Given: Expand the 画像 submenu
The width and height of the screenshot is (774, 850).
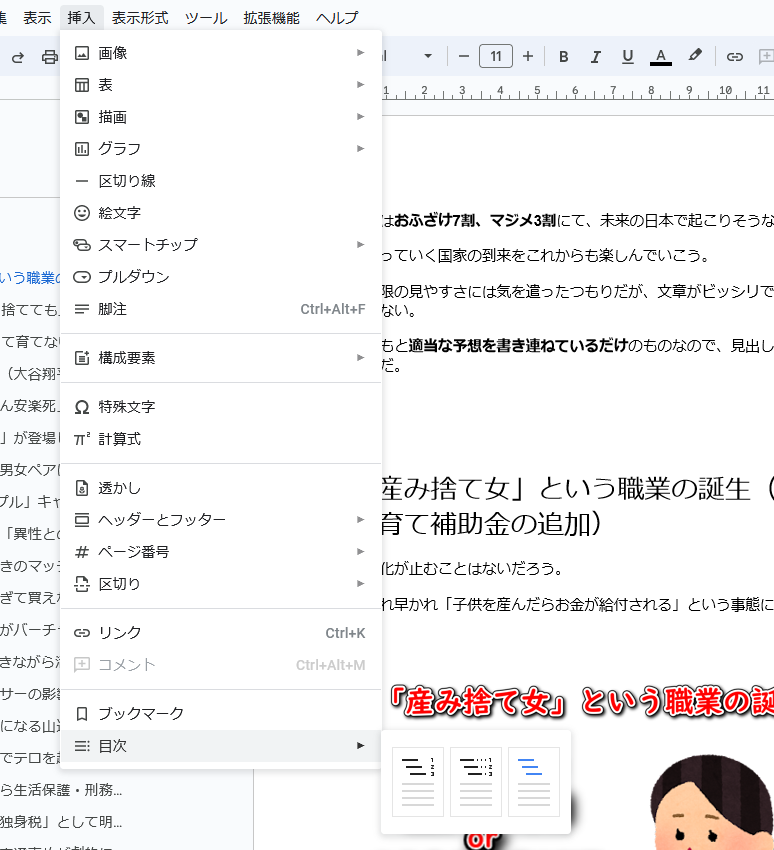Looking at the screenshot, I should pyautogui.click(x=220, y=53).
